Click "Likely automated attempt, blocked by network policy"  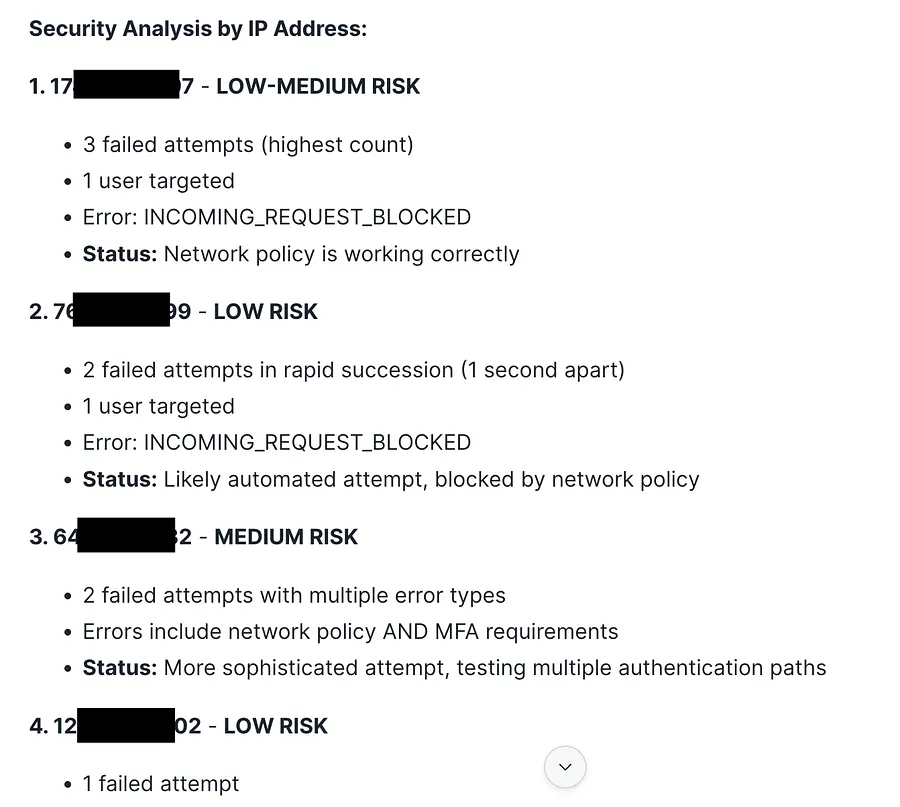(431, 479)
